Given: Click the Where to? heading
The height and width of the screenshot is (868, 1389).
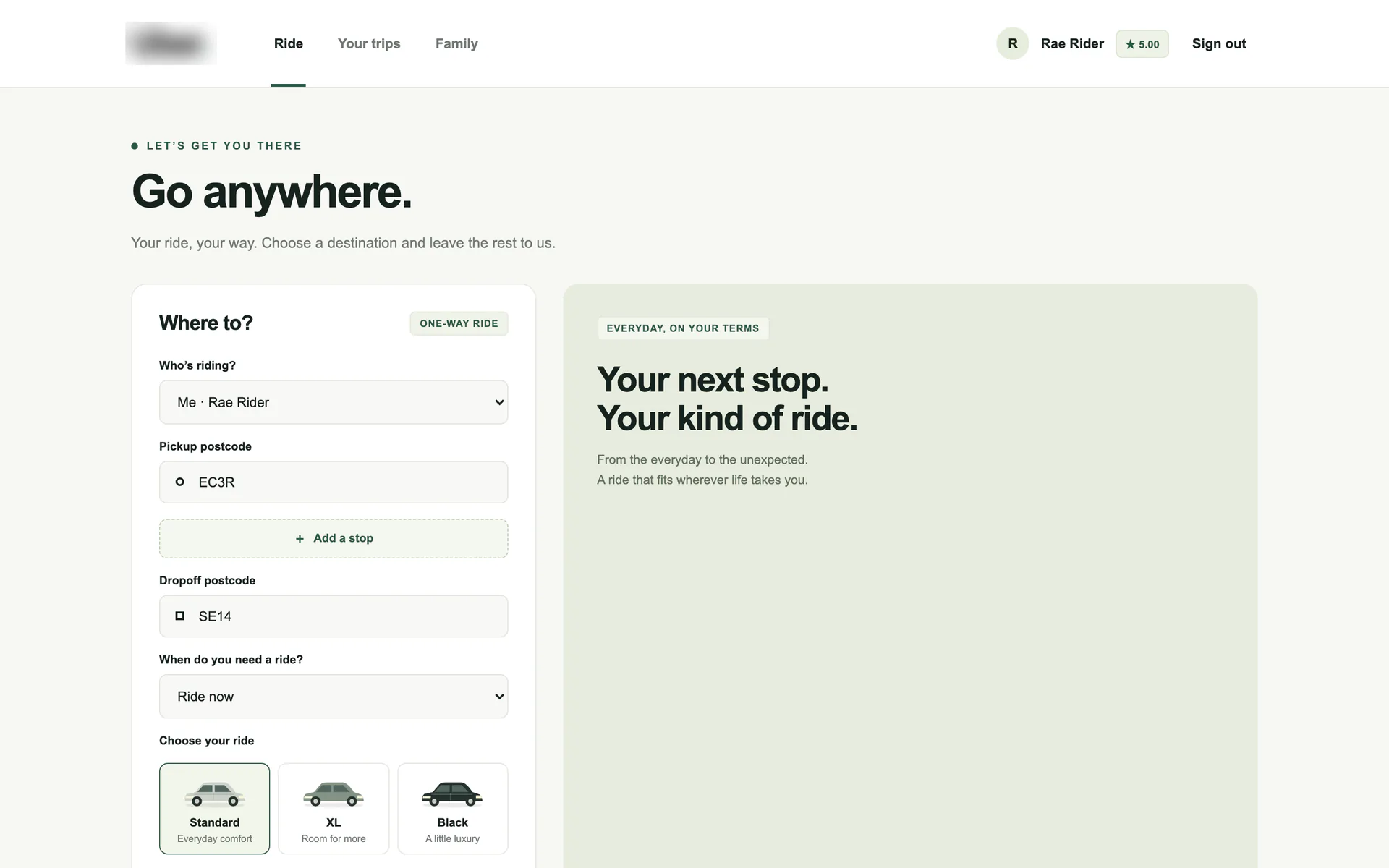Looking at the screenshot, I should (206, 323).
